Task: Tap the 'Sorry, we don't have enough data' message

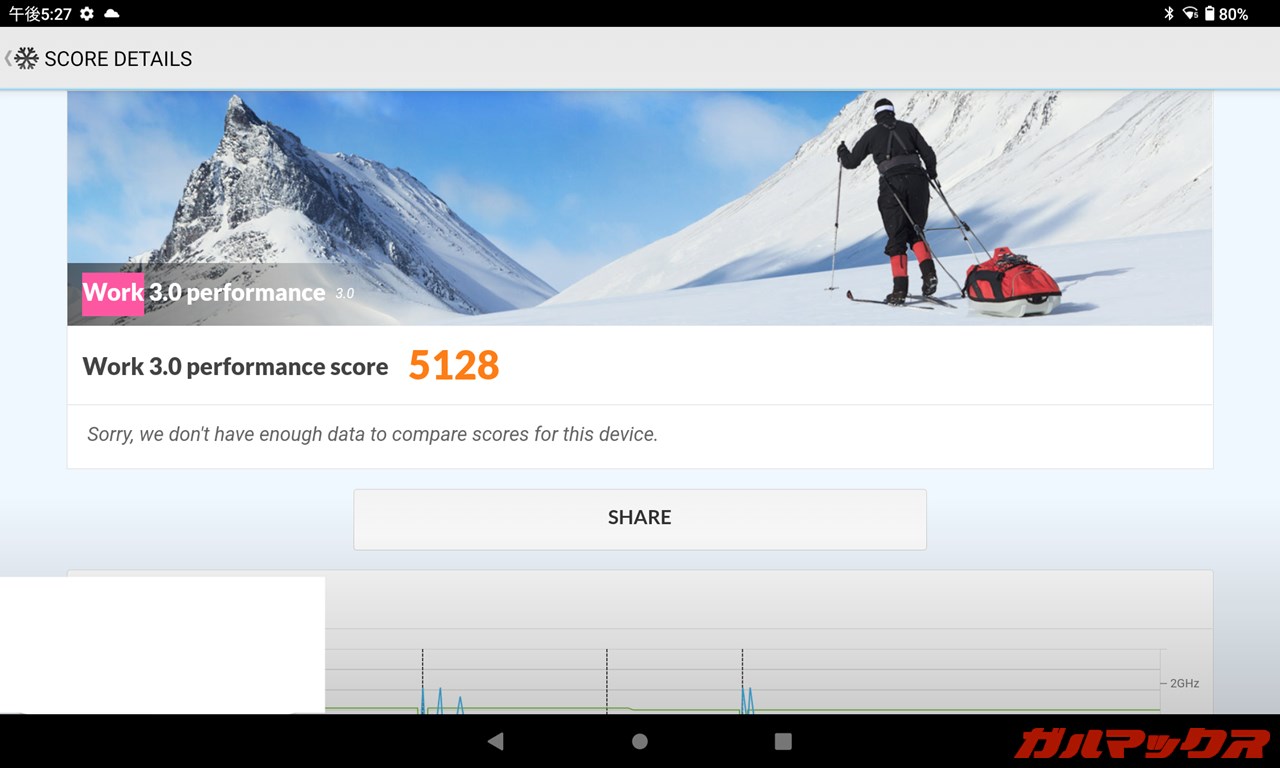Action: pos(372,434)
